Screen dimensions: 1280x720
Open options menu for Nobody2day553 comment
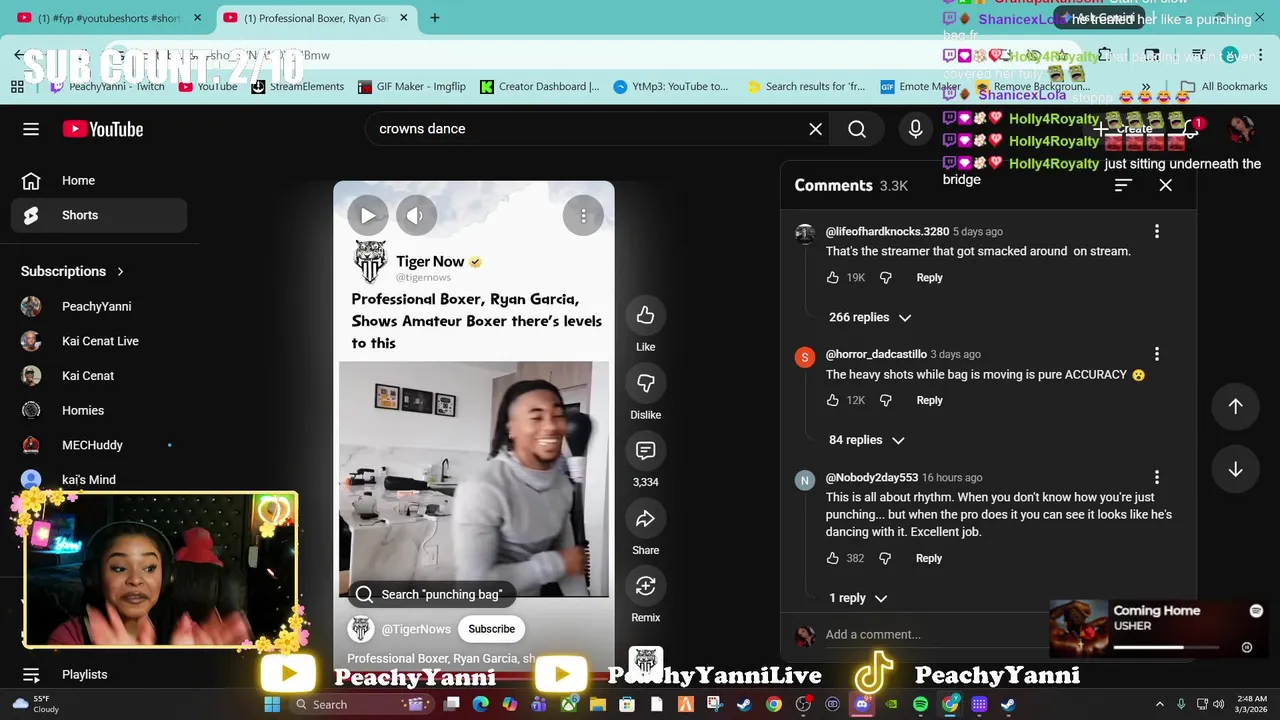point(1157,477)
